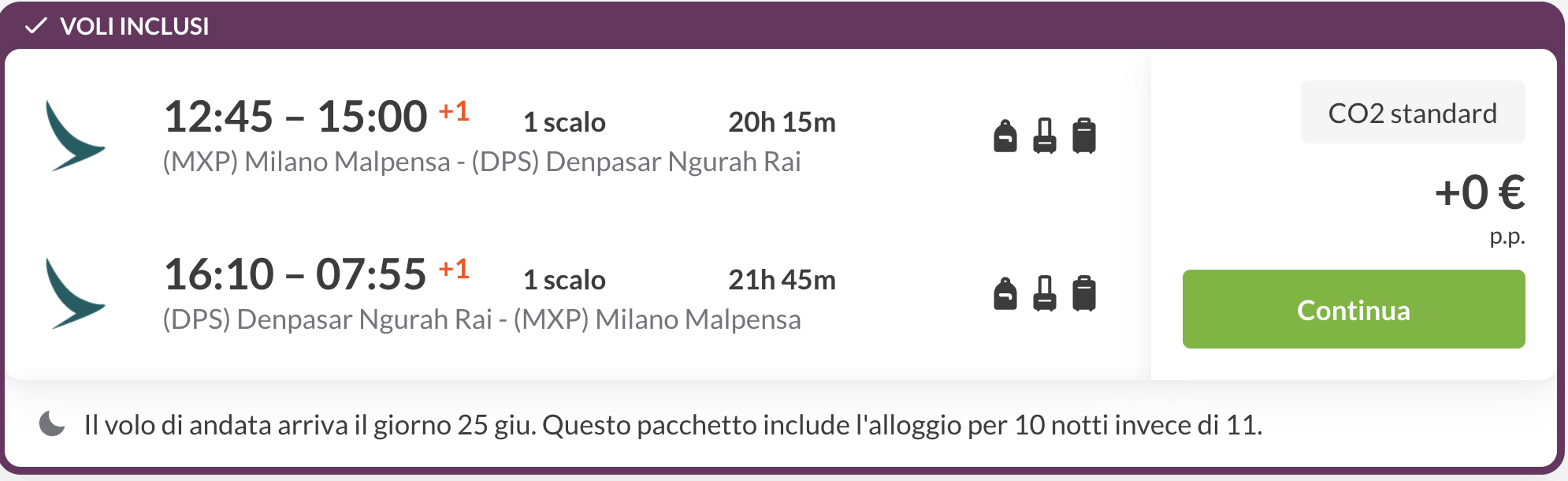Viewport: 1568px width, 481px height.
Task: Click the 10 nights accommodation notice text
Action: [902, 425]
